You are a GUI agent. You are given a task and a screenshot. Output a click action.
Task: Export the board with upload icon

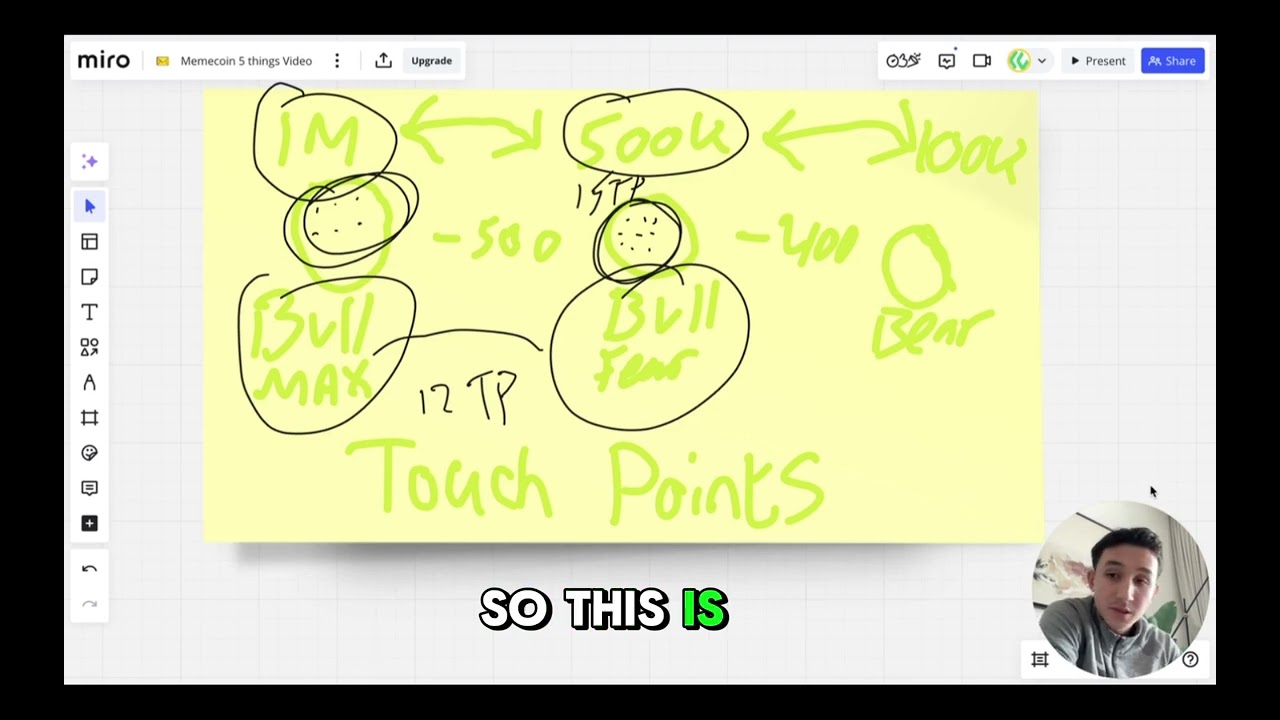tap(383, 61)
